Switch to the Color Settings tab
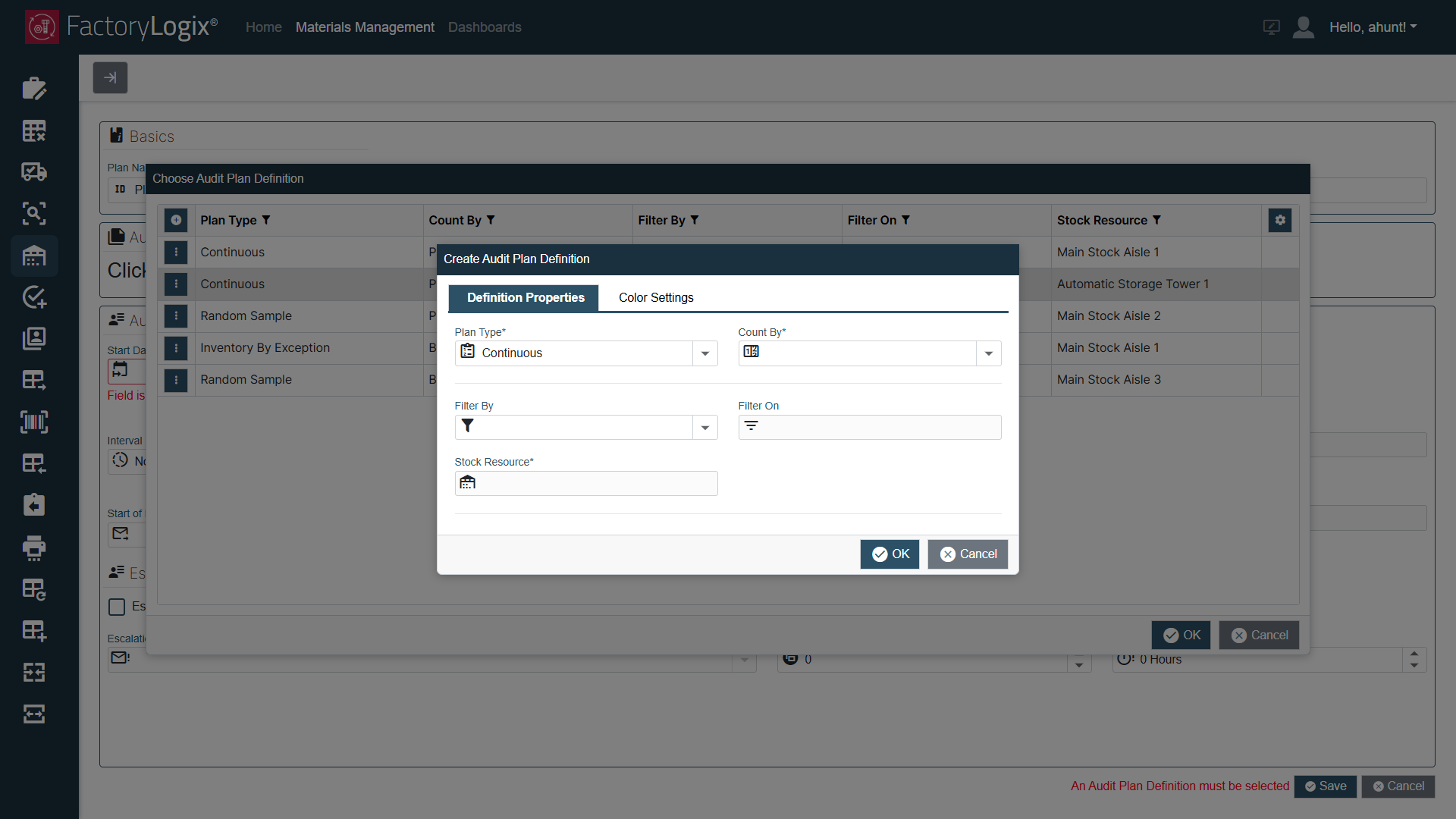The height and width of the screenshot is (819, 1456). (x=656, y=297)
